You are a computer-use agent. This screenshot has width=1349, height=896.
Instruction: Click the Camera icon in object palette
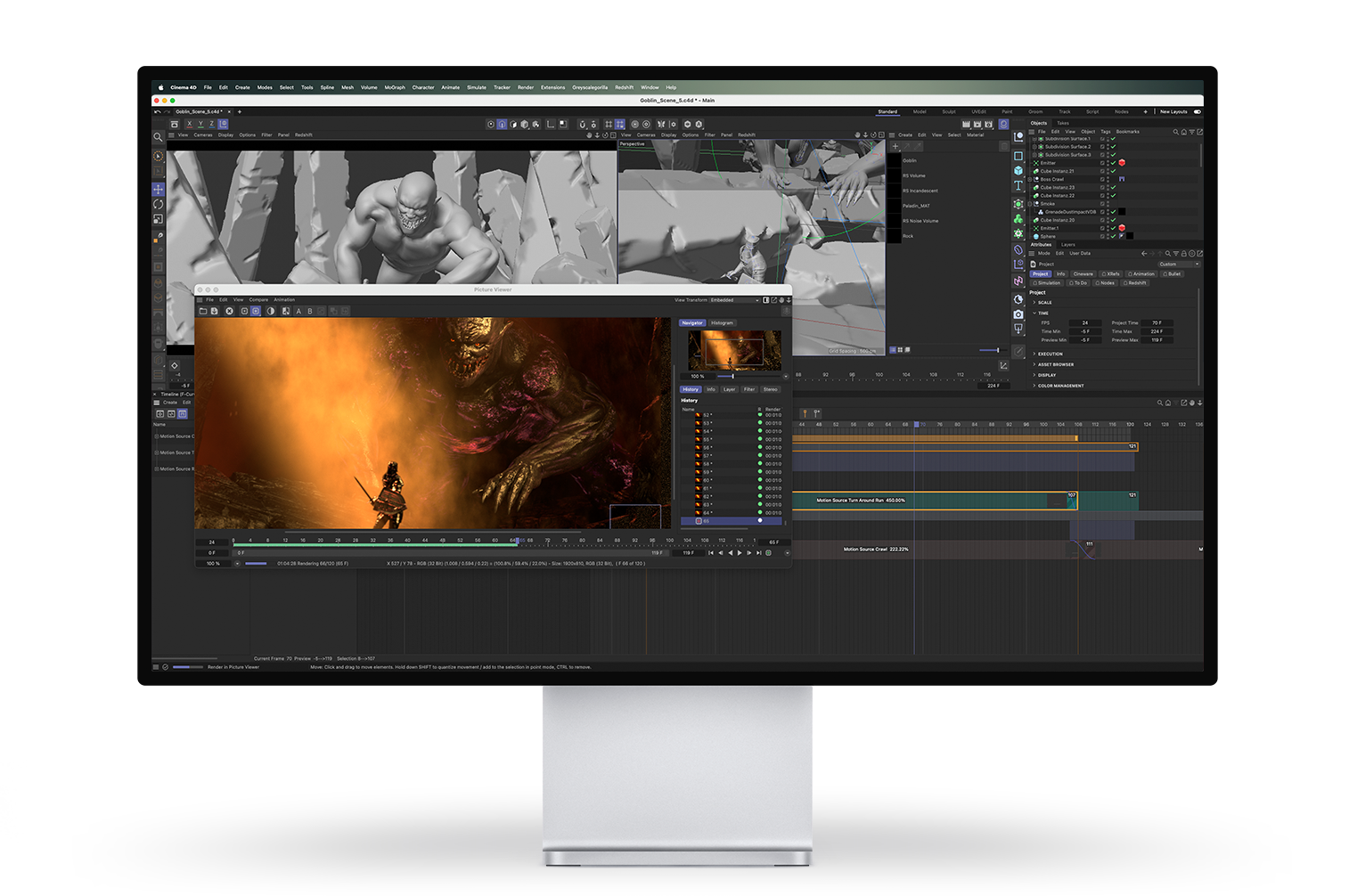tap(1018, 314)
